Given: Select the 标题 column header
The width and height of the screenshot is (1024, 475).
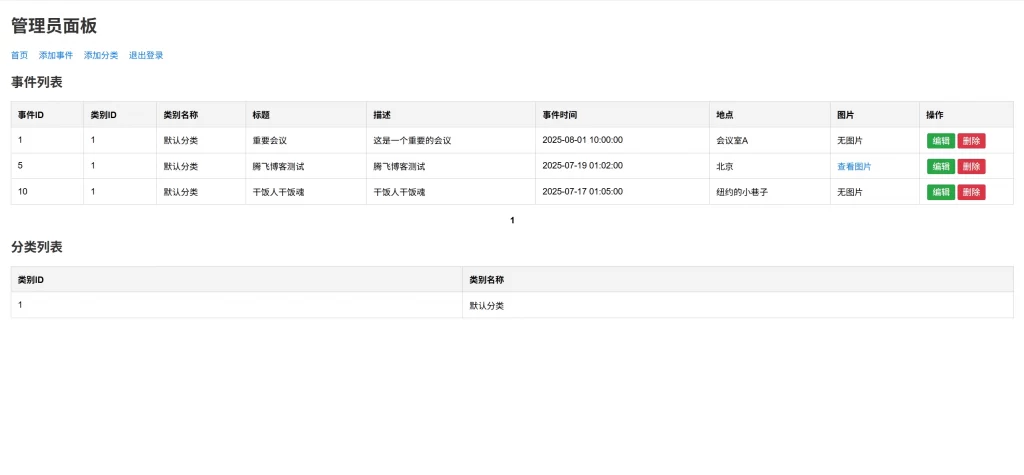Looking at the screenshot, I should click(261, 115).
